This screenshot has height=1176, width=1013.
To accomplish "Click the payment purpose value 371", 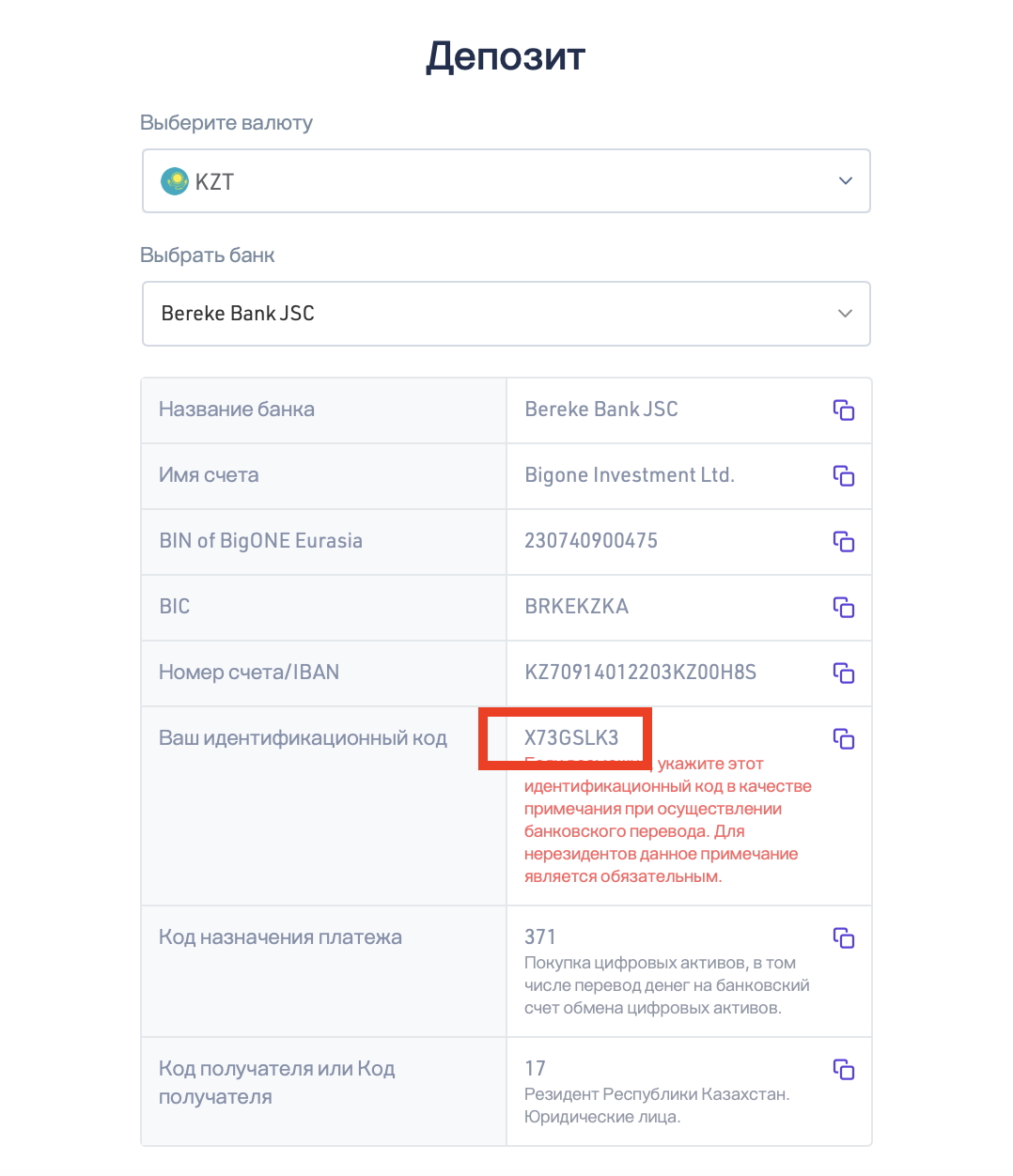I will click(540, 937).
